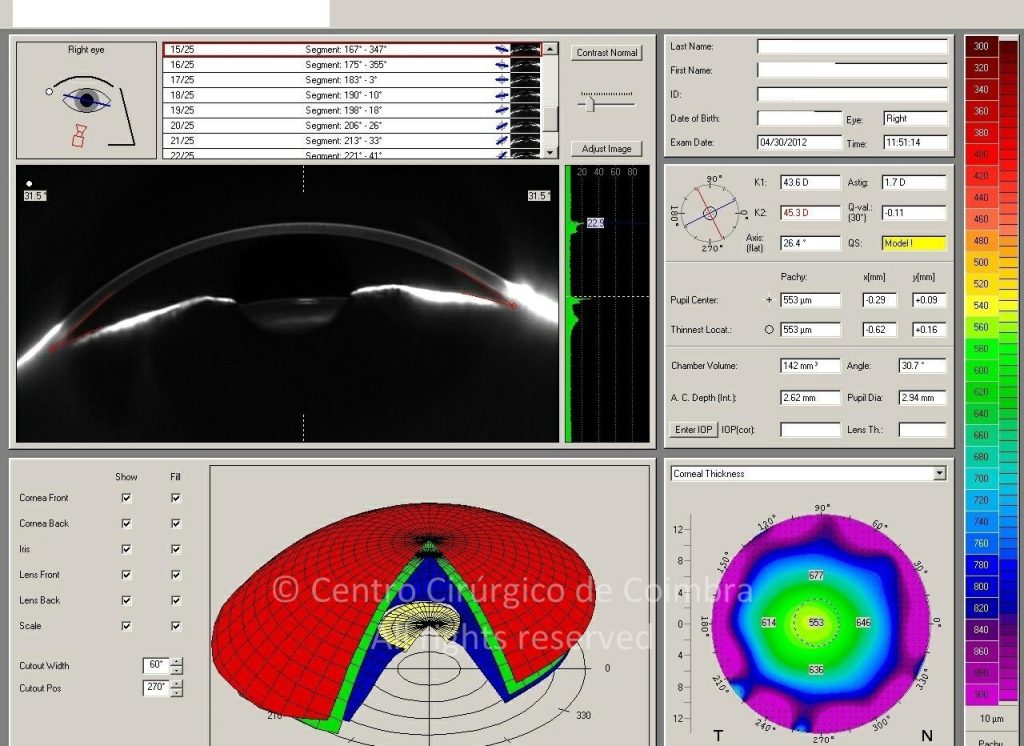Screen dimensions: 1024x746
Task: Click the First Name input field
Action: (x=852, y=70)
